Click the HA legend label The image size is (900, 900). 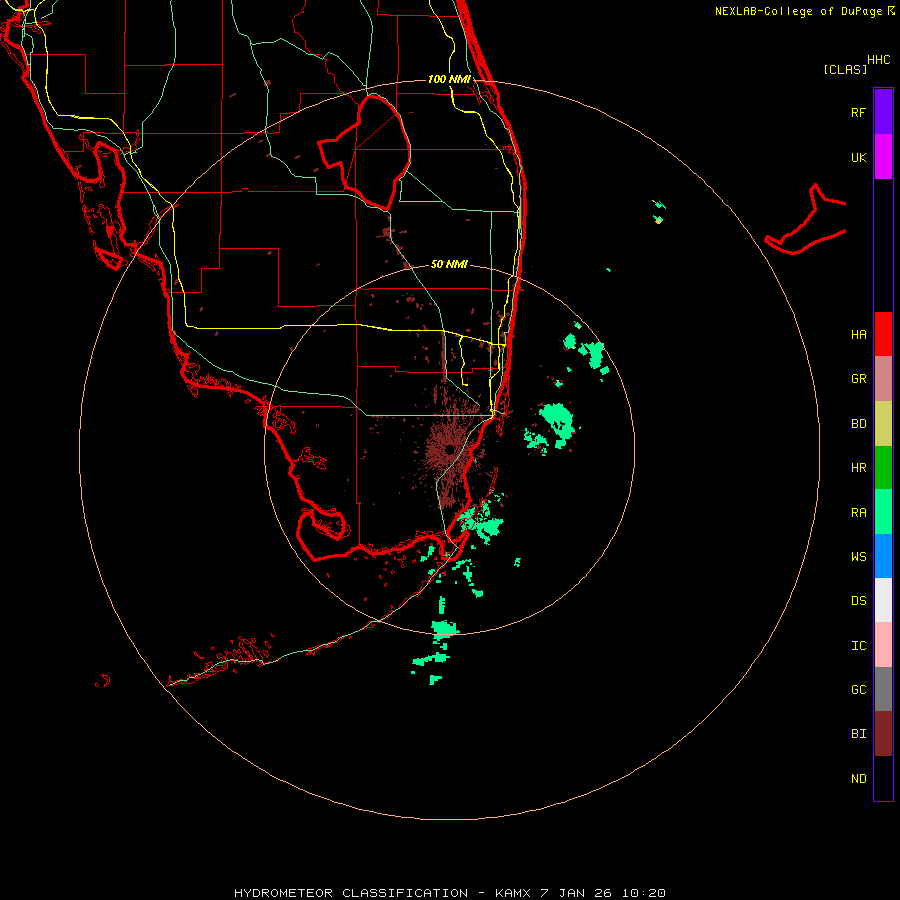pos(858,334)
